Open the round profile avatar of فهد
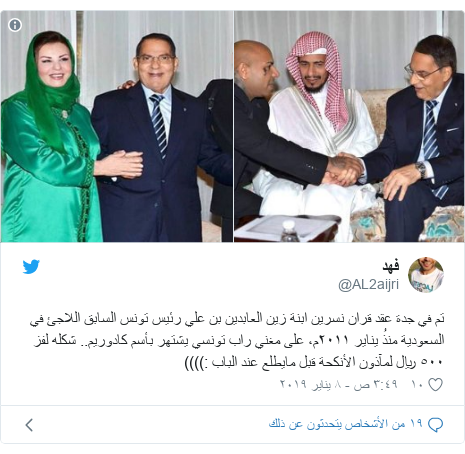The image size is (465, 454). pyautogui.click(x=426, y=275)
